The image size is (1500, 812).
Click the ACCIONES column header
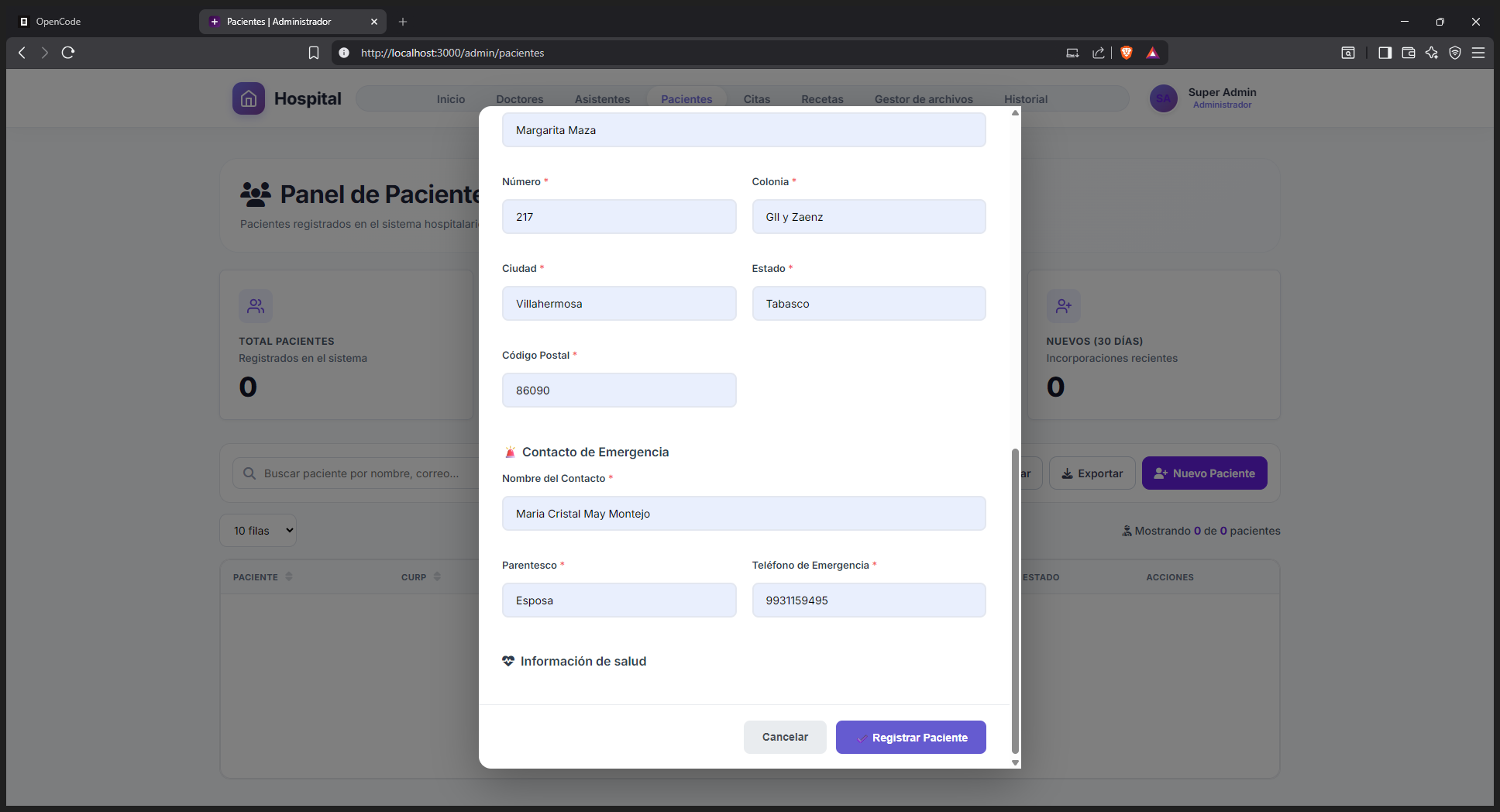click(x=1170, y=577)
